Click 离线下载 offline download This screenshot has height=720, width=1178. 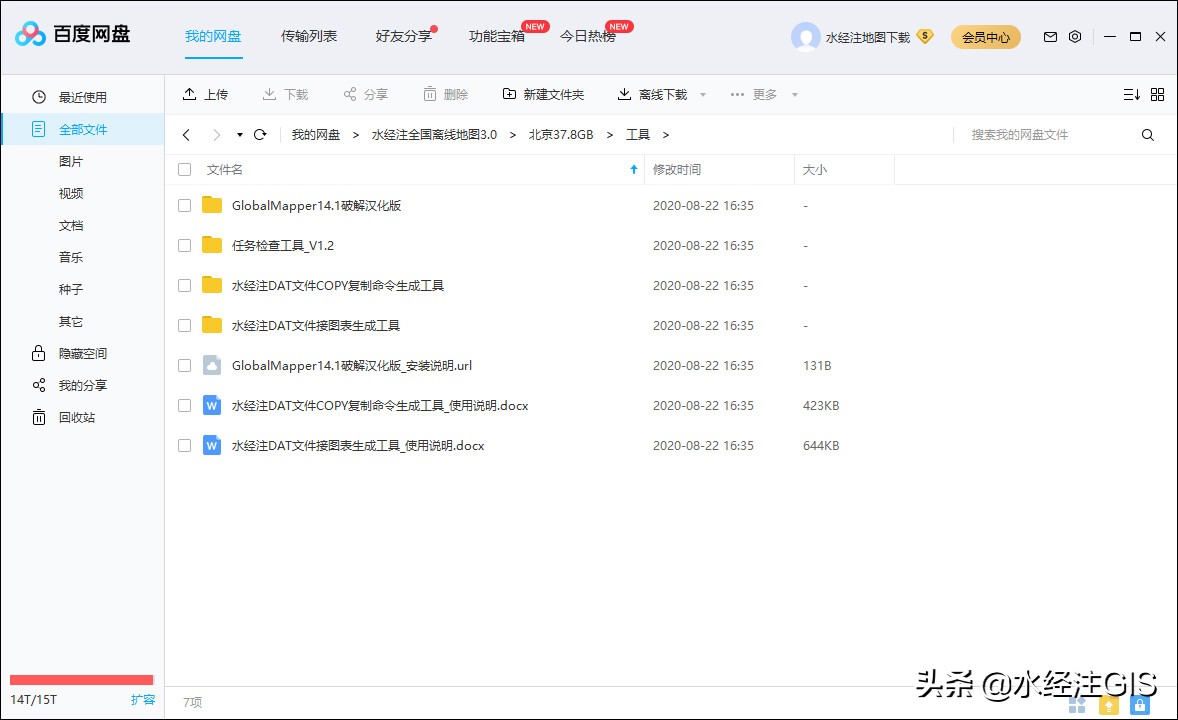pos(652,94)
